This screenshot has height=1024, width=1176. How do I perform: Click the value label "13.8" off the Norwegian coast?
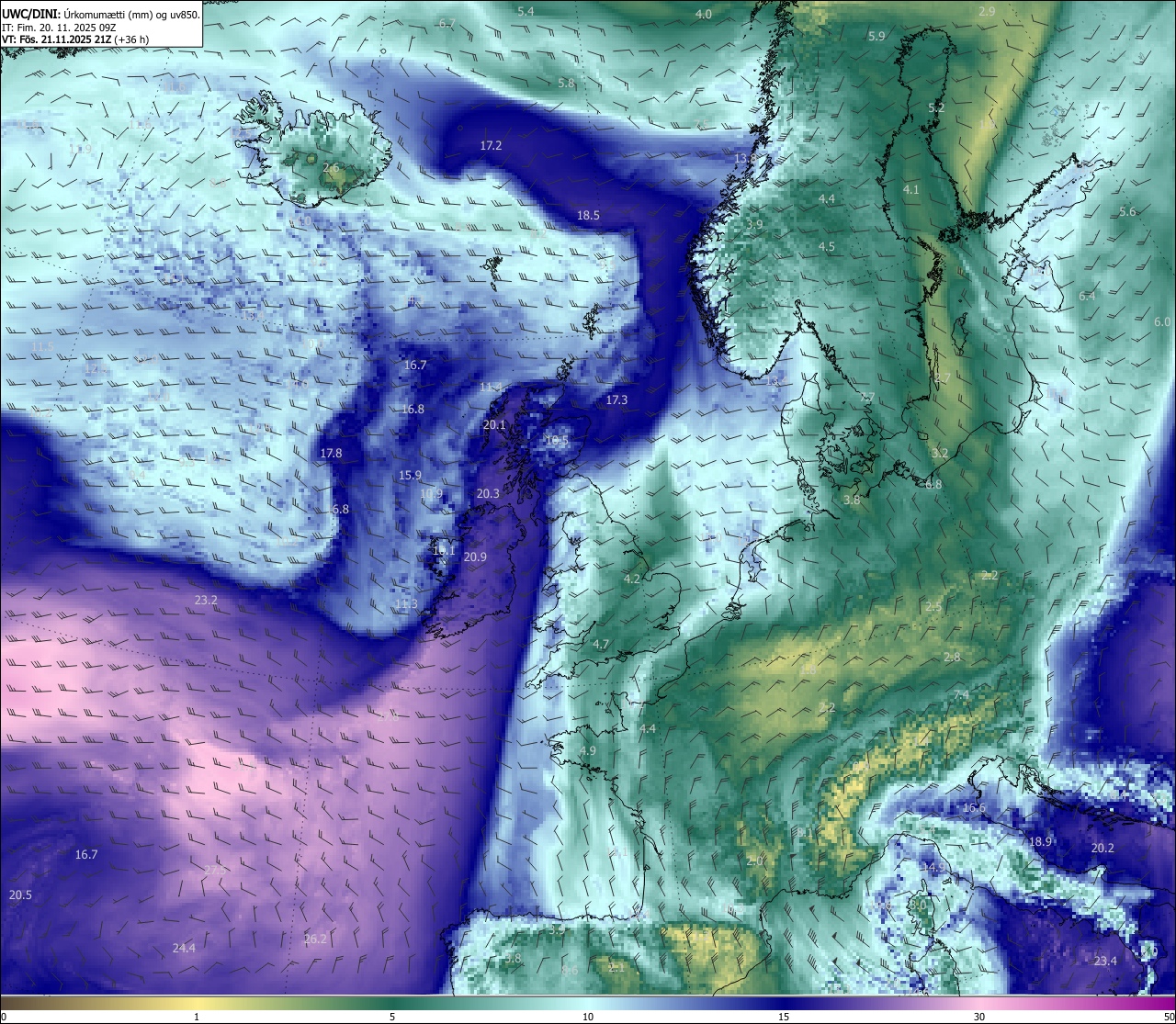pyautogui.click(x=745, y=159)
